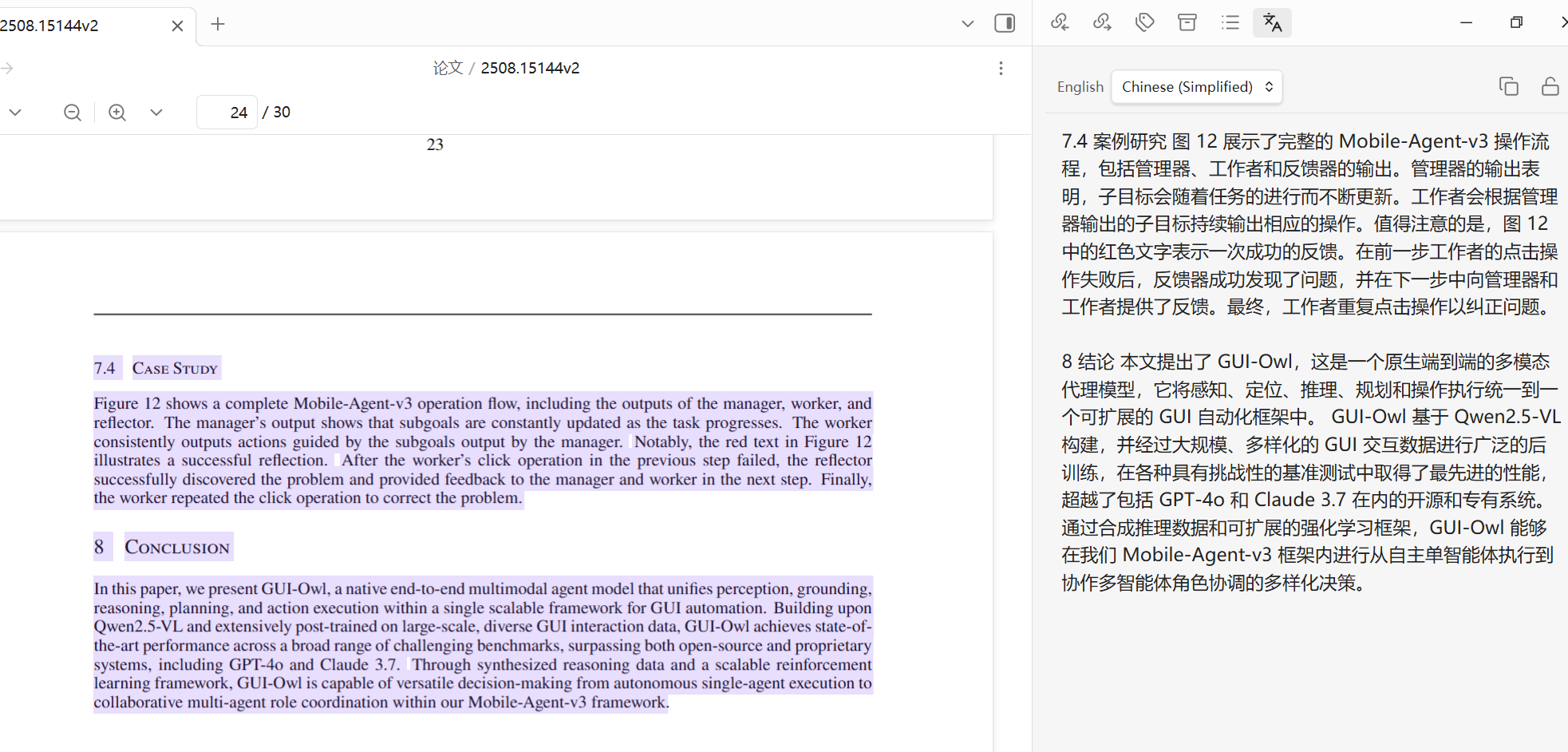Toggle the translation lock icon
The height and width of the screenshot is (752, 1568).
[1550, 86]
